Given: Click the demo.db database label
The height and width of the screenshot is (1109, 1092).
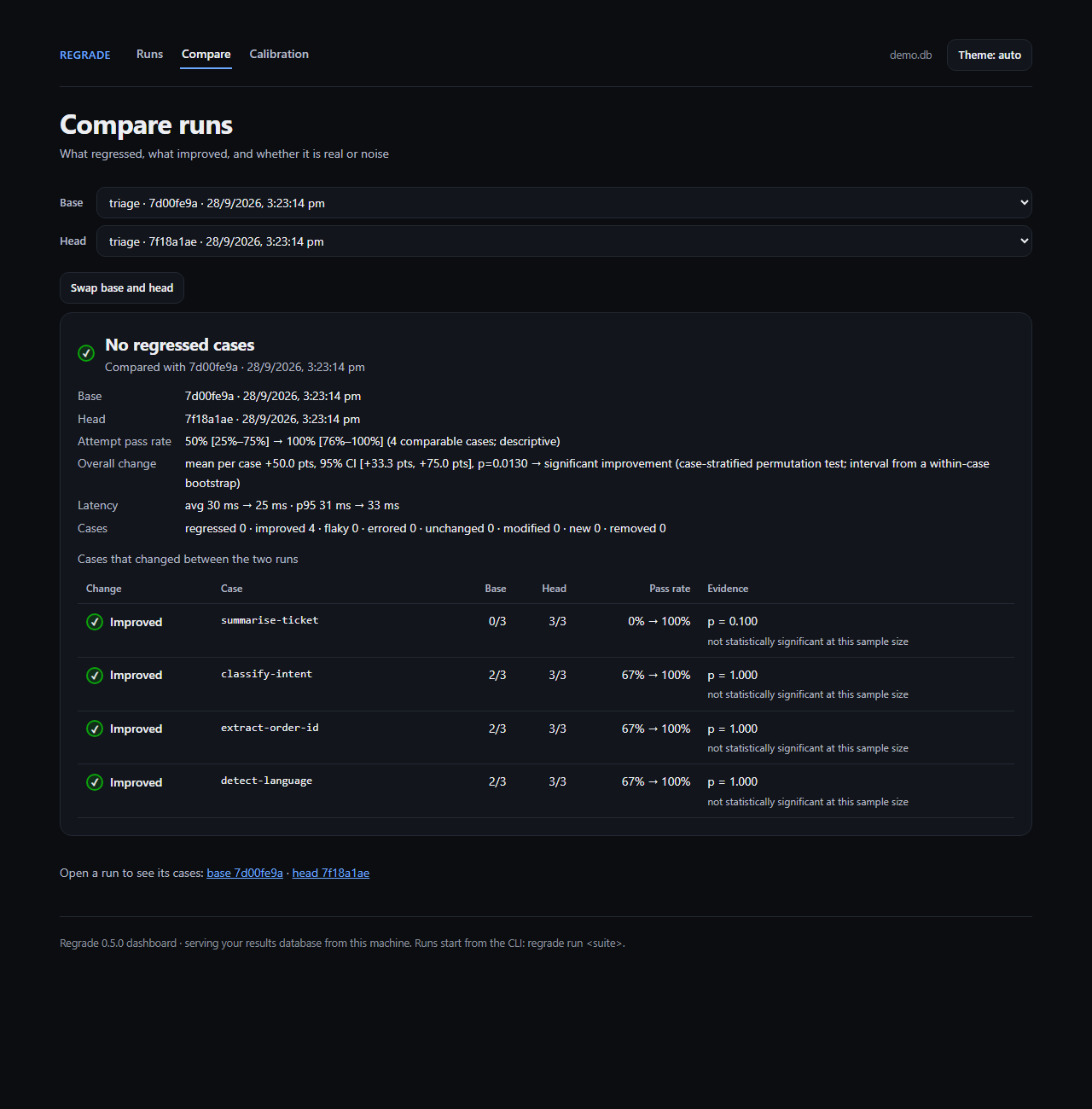Looking at the screenshot, I should tap(910, 55).
